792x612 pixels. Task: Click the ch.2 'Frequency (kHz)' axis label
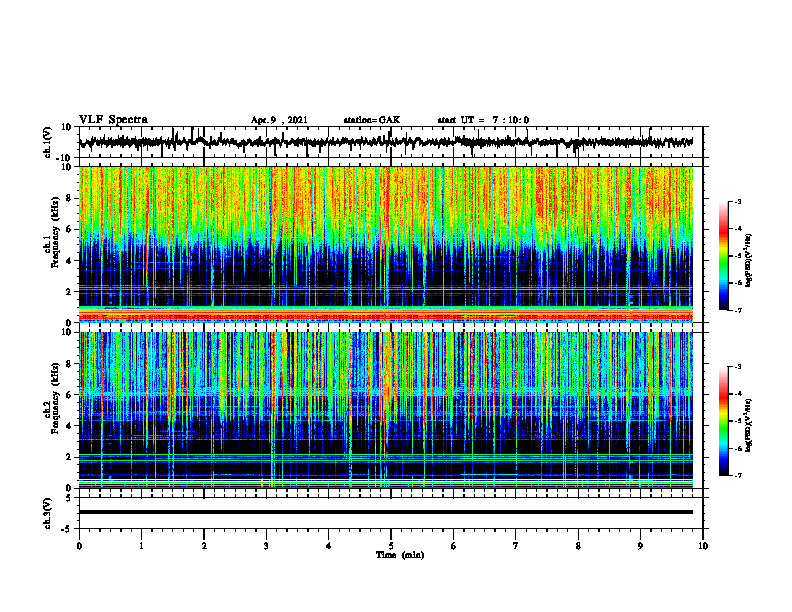tap(56, 398)
